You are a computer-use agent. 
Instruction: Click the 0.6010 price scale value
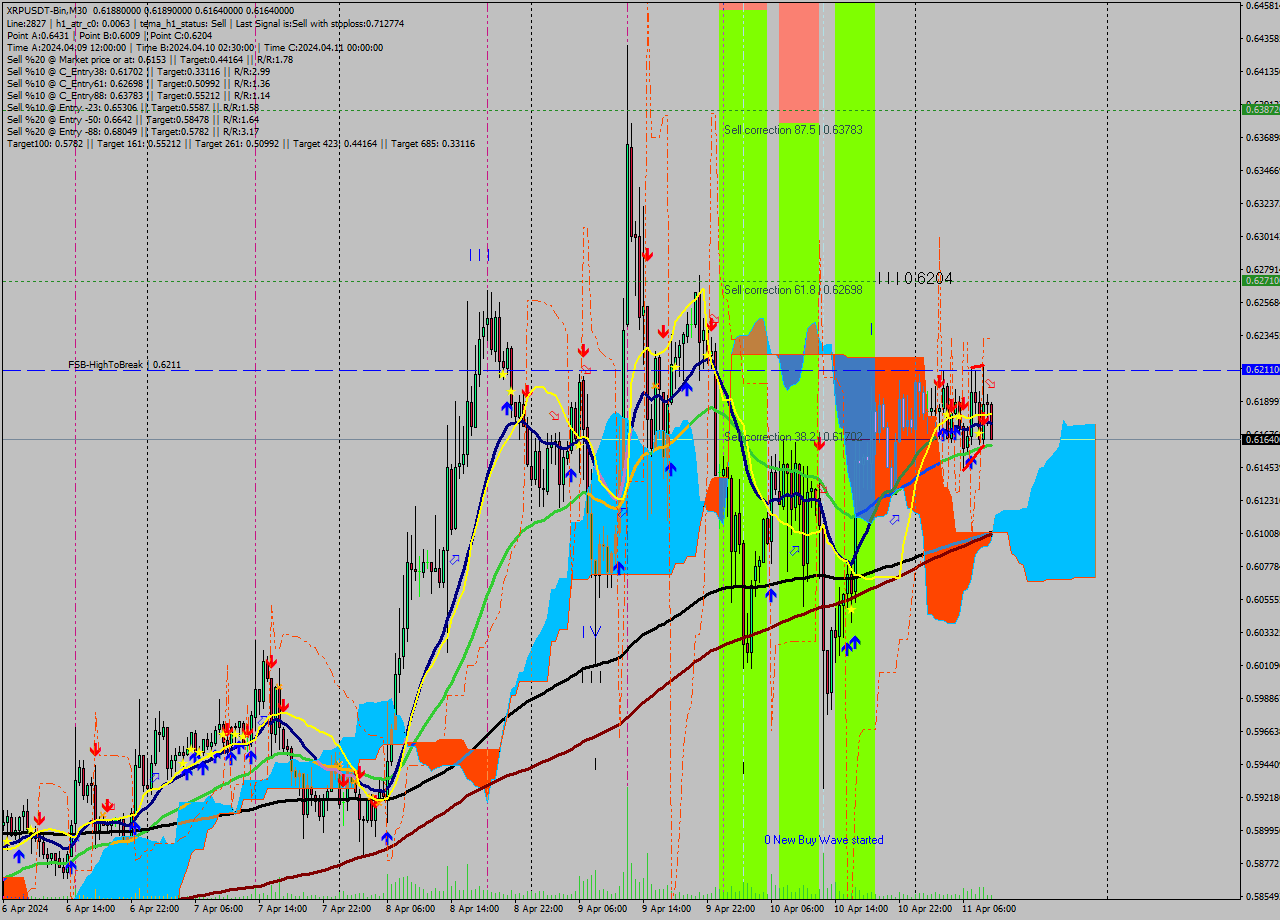point(1263,665)
